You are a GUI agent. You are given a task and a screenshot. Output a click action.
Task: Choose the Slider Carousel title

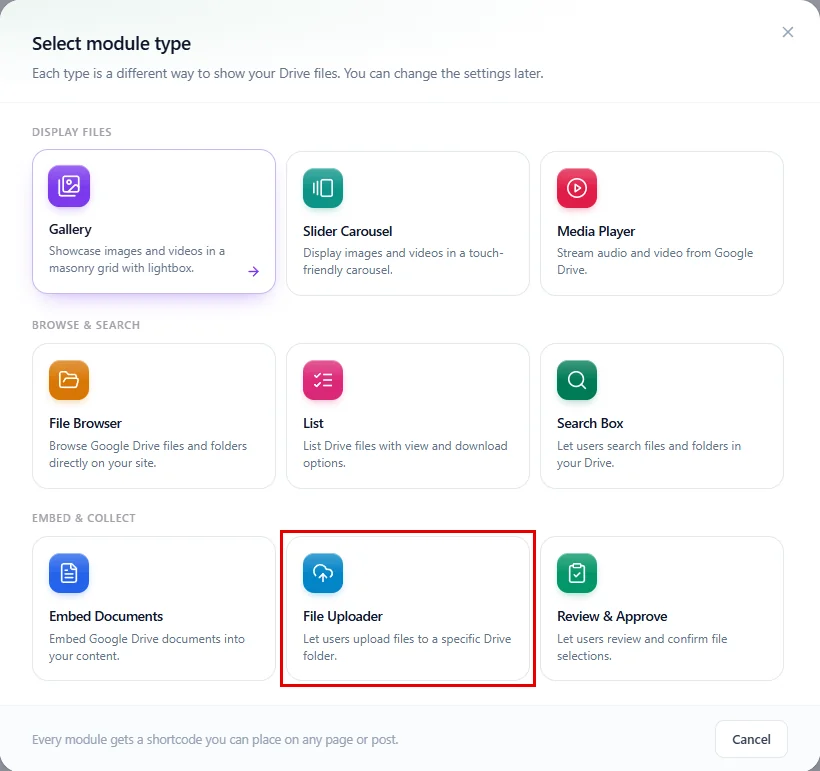[347, 231]
